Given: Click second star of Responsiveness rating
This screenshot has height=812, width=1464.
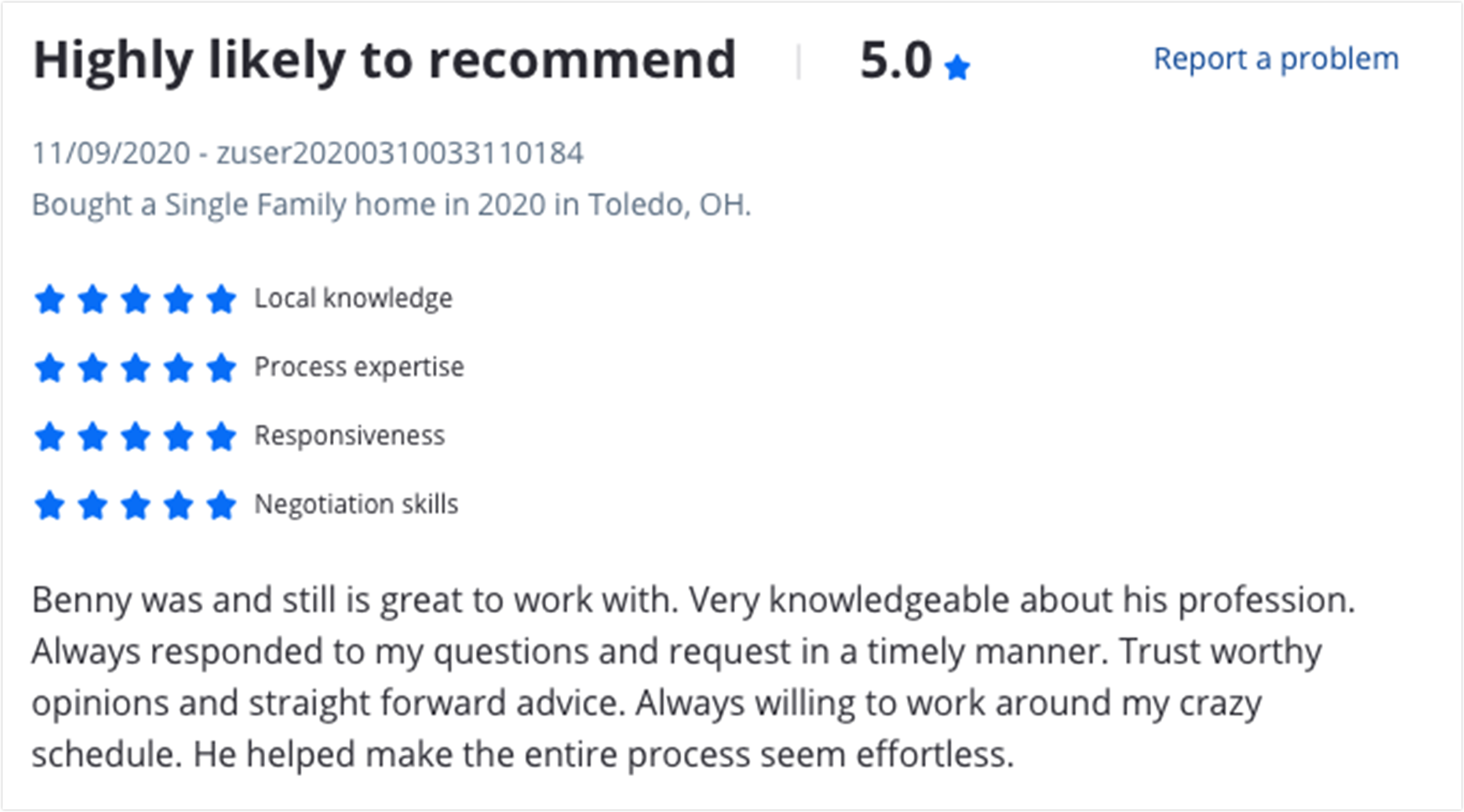Looking at the screenshot, I should (x=92, y=436).
